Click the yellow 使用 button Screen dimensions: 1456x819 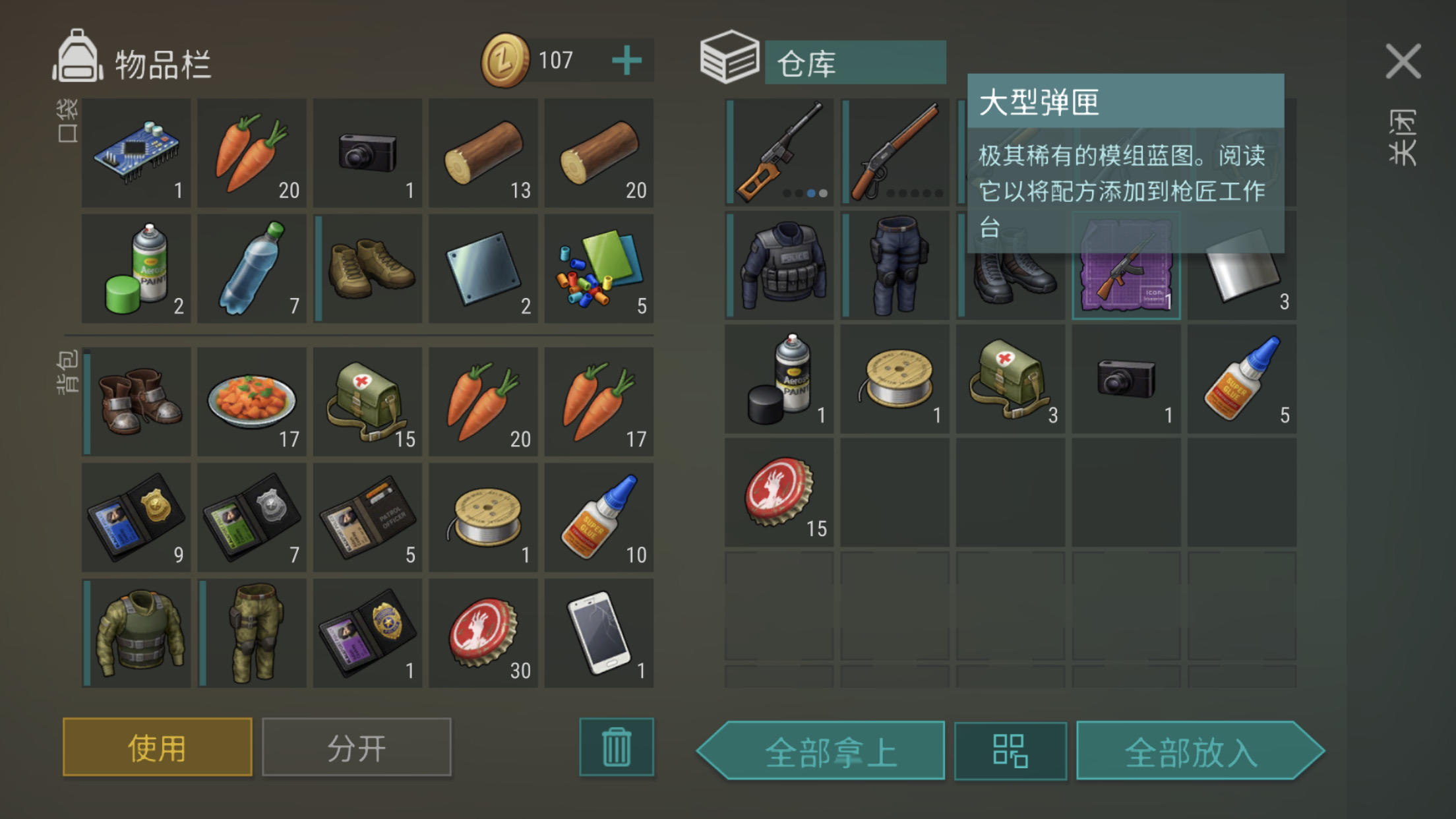158,747
